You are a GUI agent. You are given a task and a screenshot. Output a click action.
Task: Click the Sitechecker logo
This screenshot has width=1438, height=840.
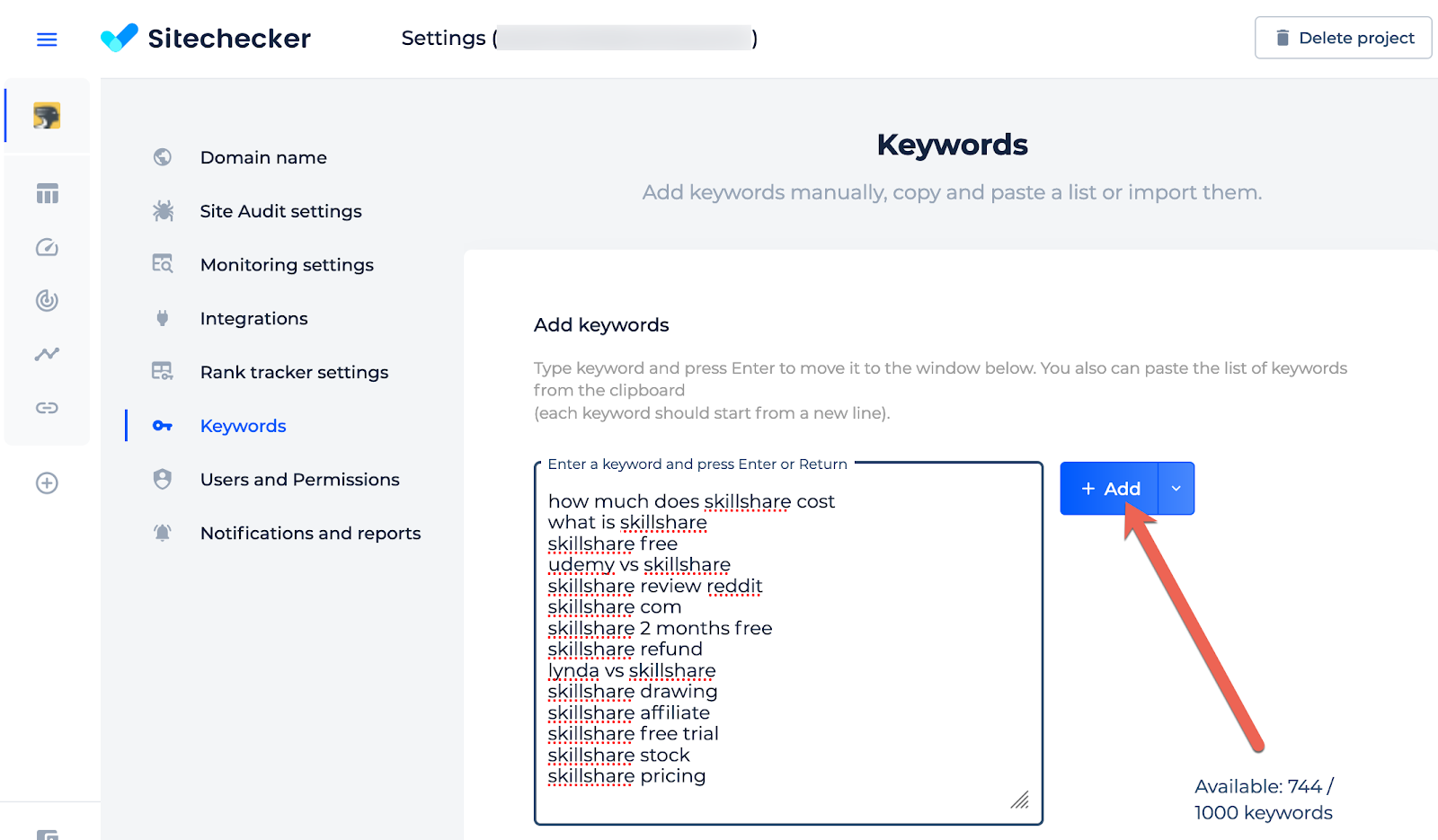206,38
